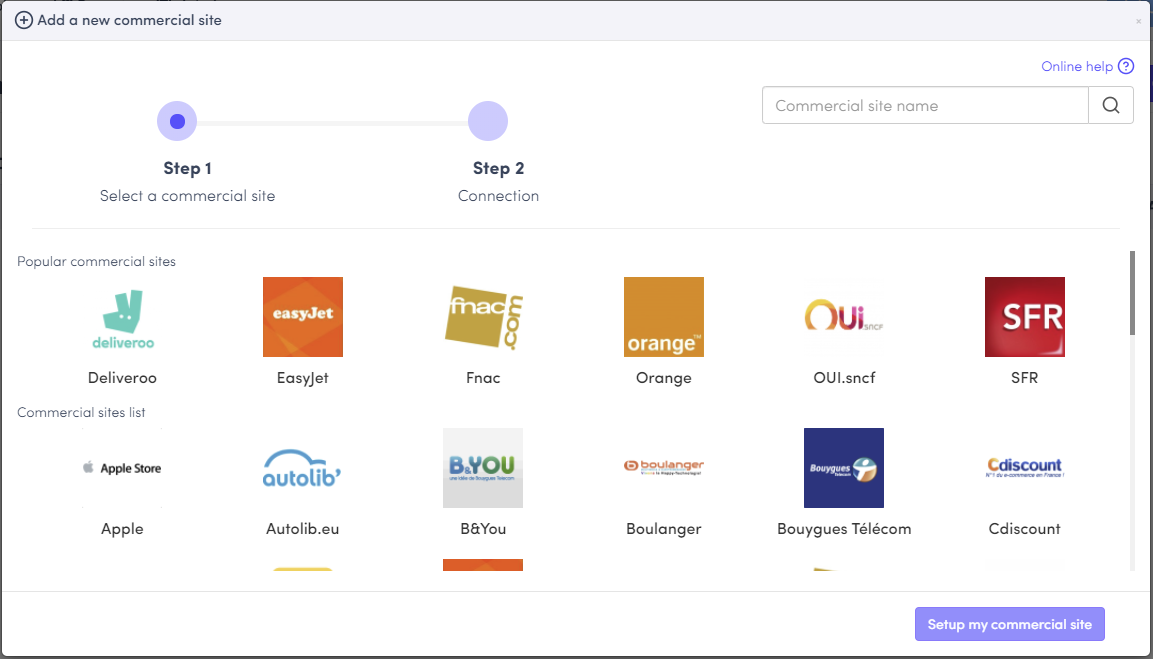Image resolution: width=1153 pixels, height=659 pixels.
Task: Select the Orange logo tile
Action: 664,317
